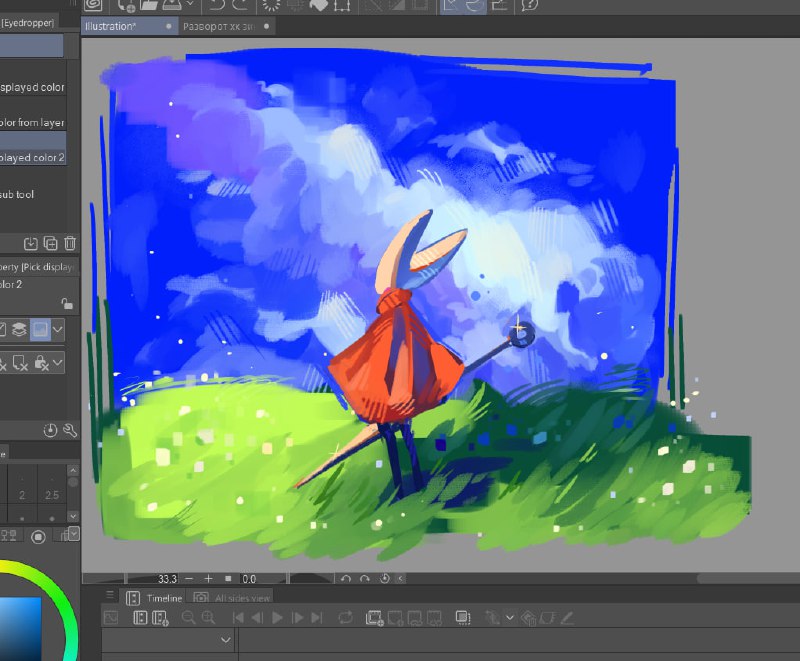
Task: Select the 'Obtain color from layer' sub tool
Action: pos(33,122)
